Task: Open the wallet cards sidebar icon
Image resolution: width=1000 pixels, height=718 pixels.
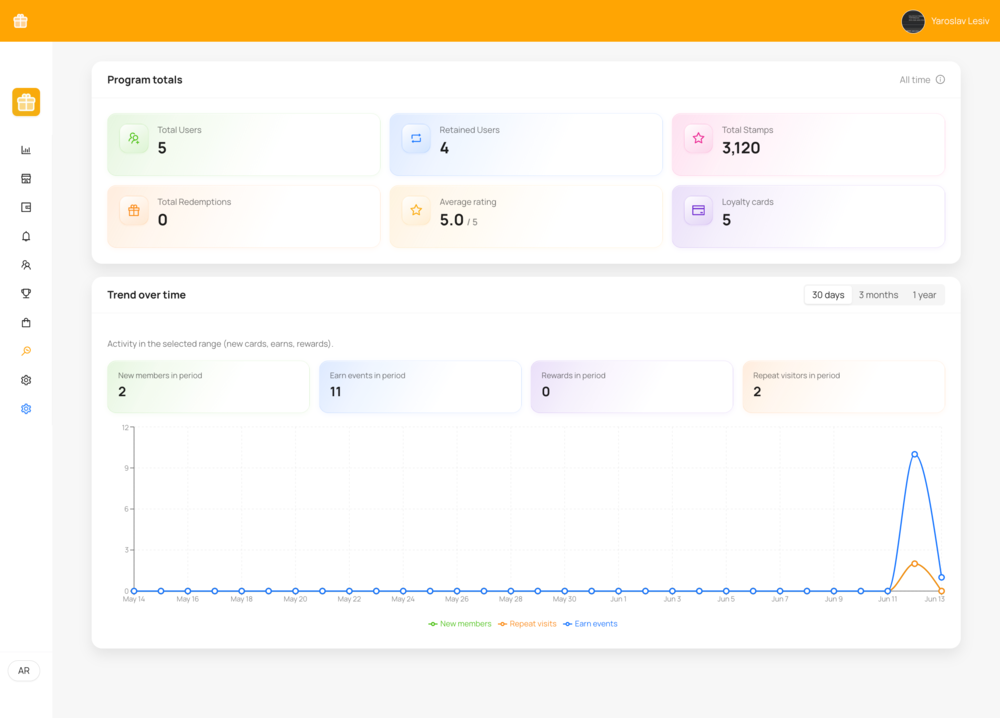Action: coord(26,207)
